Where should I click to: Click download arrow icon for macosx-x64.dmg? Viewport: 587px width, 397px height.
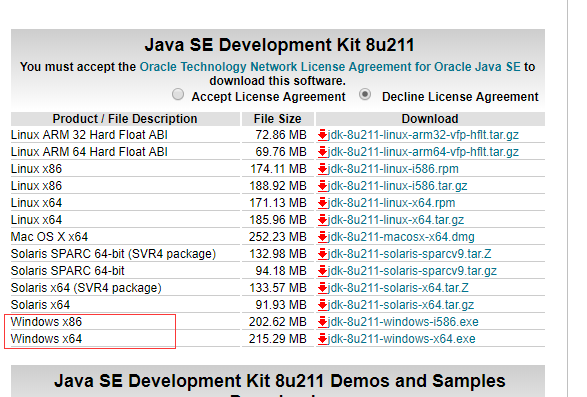tap(322, 237)
